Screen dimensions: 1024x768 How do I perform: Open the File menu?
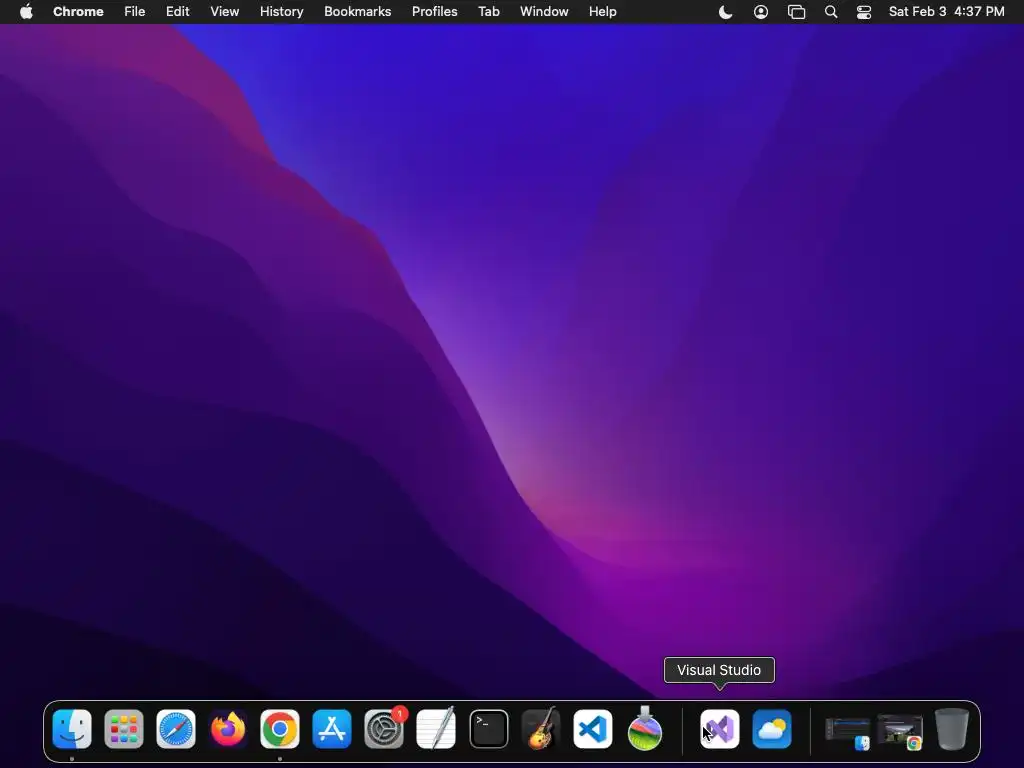[135, 12]
